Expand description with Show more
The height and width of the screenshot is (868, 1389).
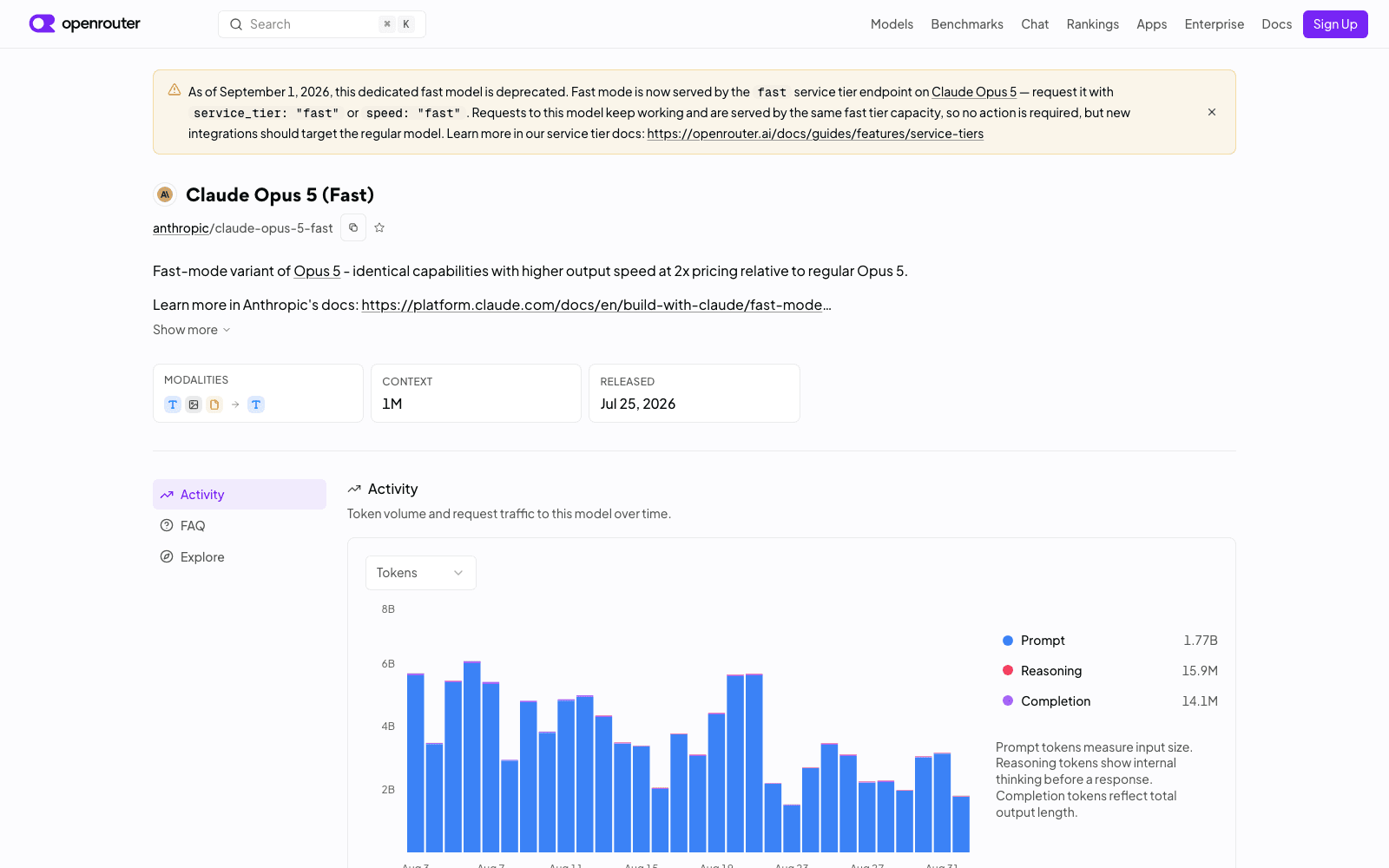click(192, 330)
